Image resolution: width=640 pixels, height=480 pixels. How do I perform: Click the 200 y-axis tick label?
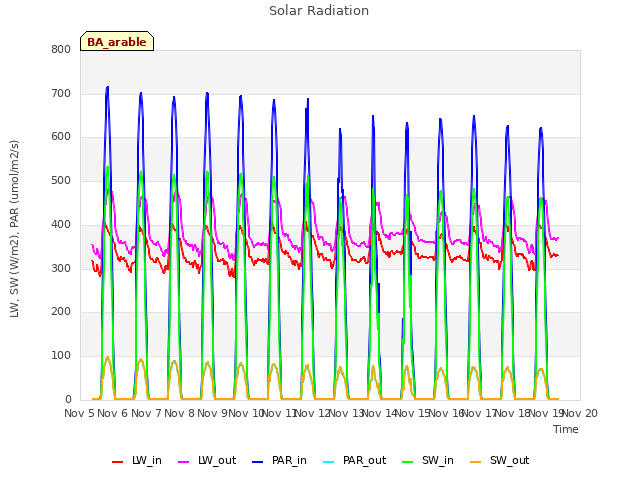click(x=61, y=312)
